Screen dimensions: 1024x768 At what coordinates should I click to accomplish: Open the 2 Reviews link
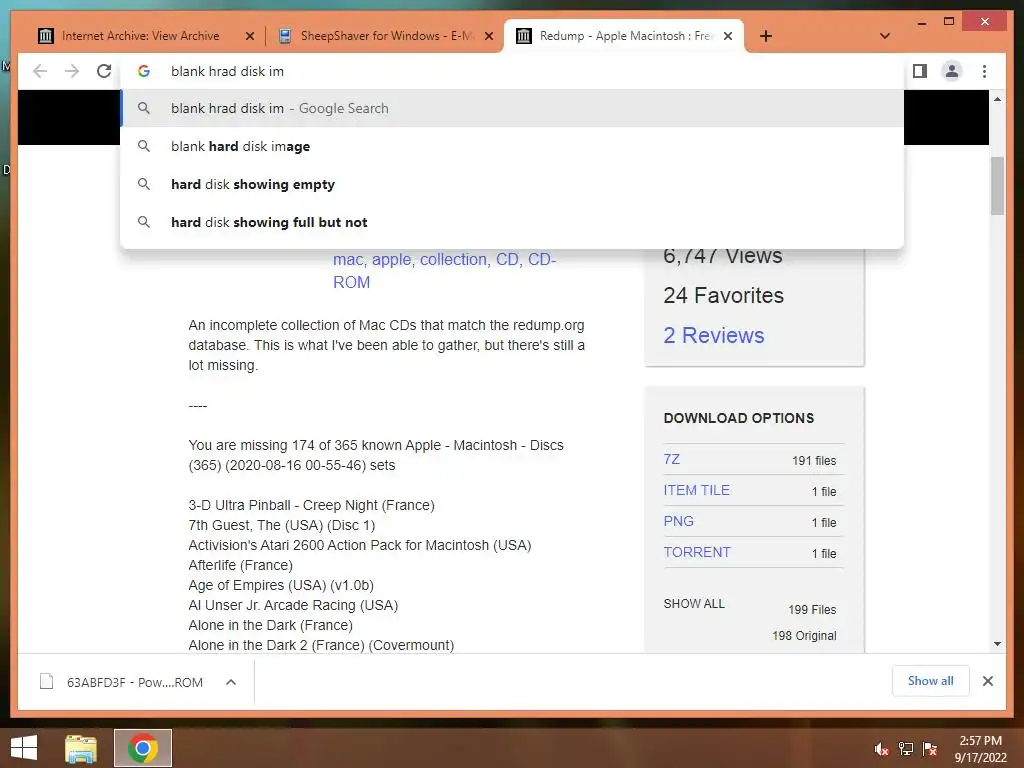[714, 335]
